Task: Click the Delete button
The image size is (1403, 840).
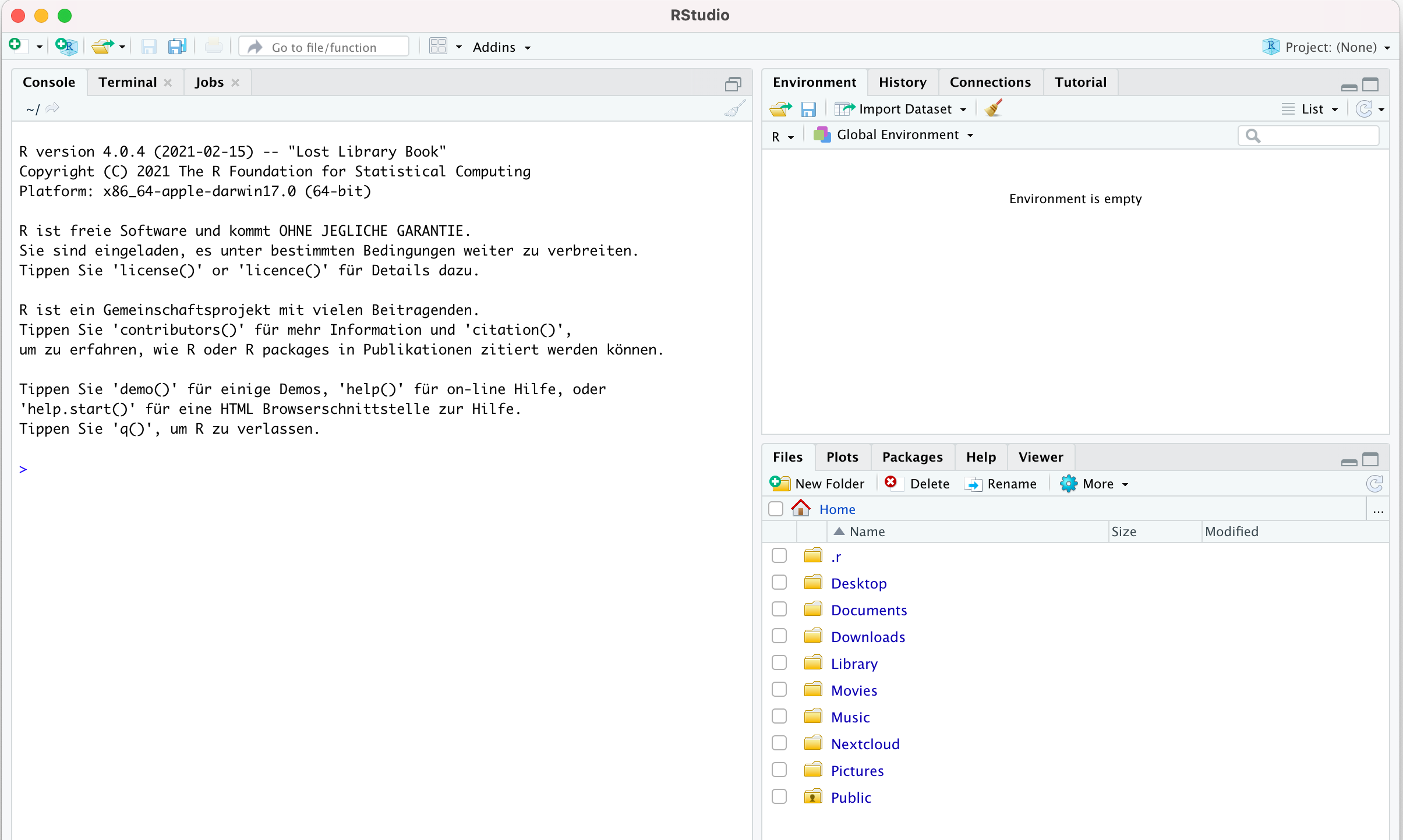Action: [917, 484]
